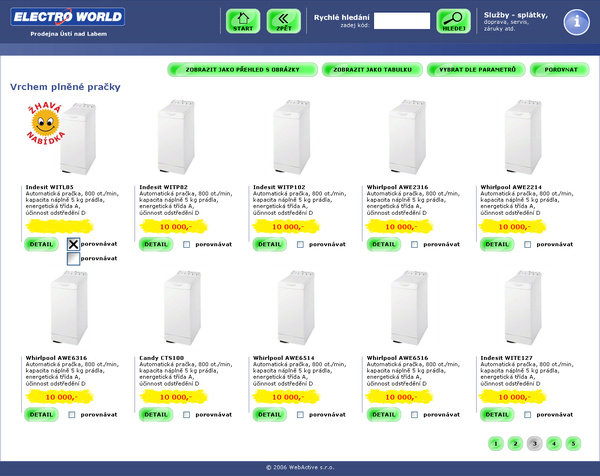Click the Porovnat button

[x=560, y=70]
